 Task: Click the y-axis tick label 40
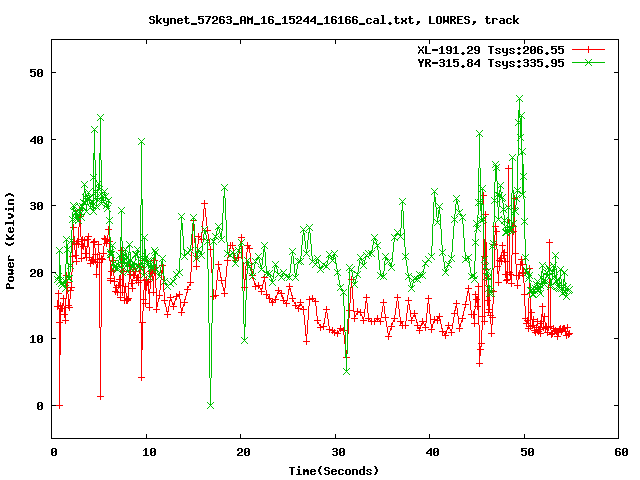coord(37,140)
